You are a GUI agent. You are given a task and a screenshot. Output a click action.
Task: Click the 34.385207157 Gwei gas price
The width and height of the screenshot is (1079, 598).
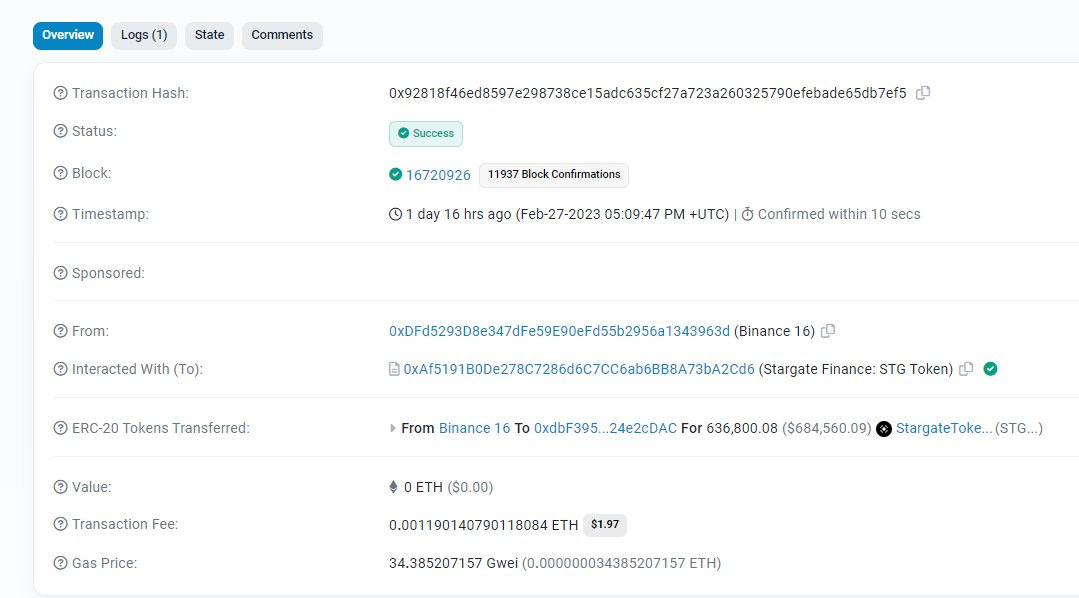tap(453, 563)
